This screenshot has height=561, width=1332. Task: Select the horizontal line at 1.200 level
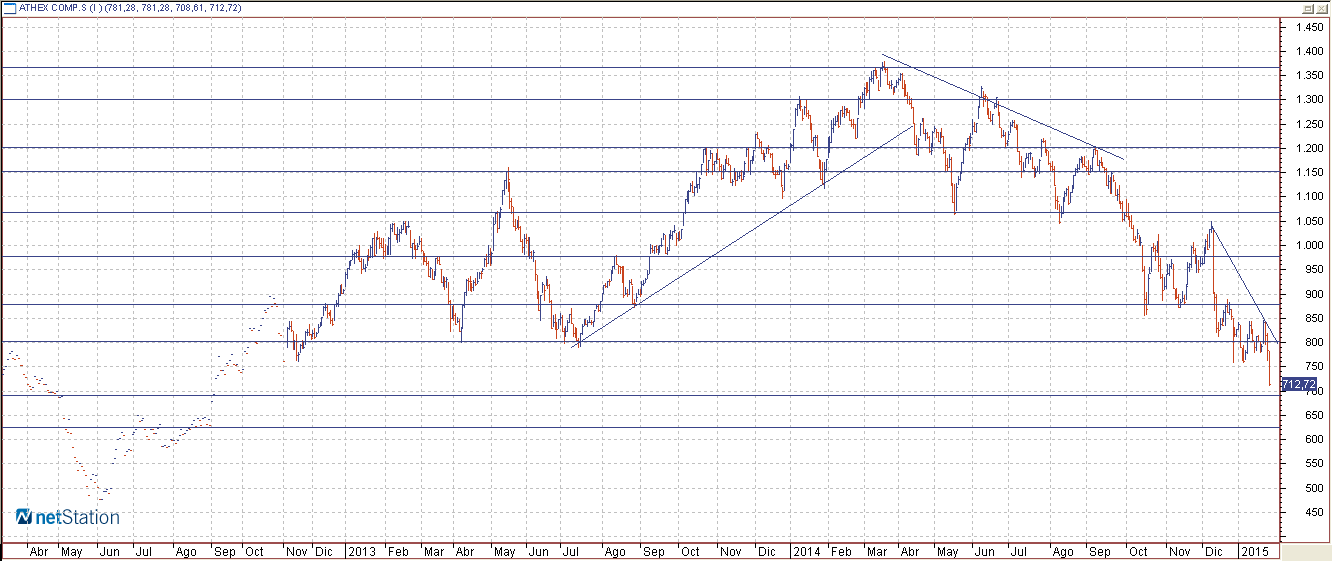point(640,148)
